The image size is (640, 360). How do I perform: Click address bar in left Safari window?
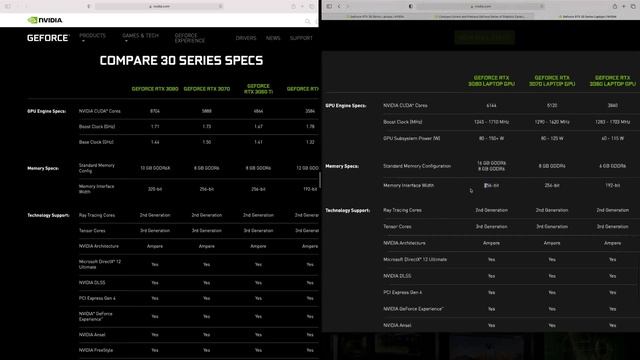coord(159,6)
